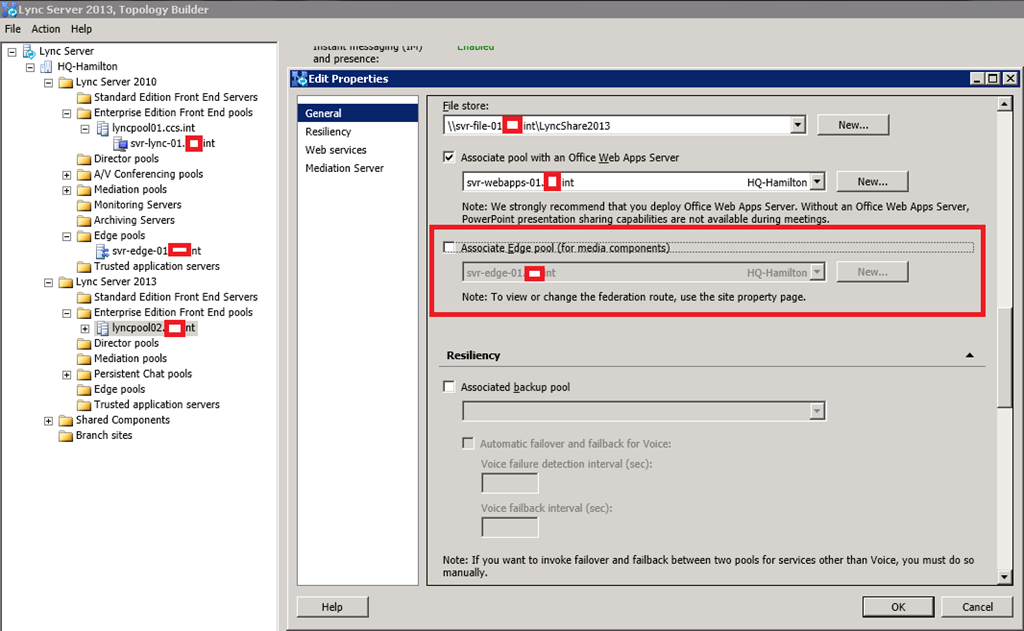Click the scrollbar up arrow in properties pane

1004,104
